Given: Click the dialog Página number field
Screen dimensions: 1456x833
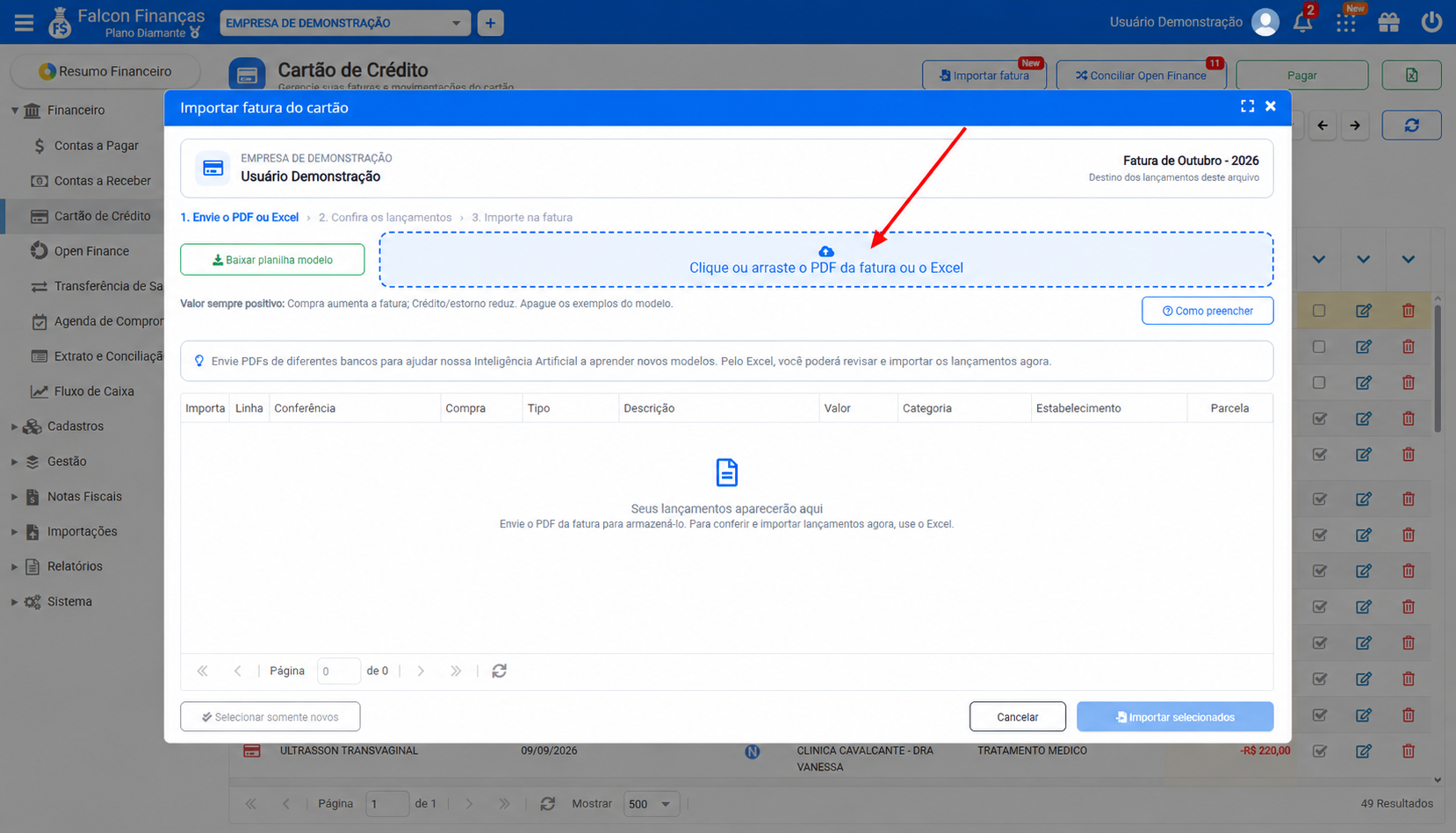Looking at the screenshot, I should tap(338, 671).
